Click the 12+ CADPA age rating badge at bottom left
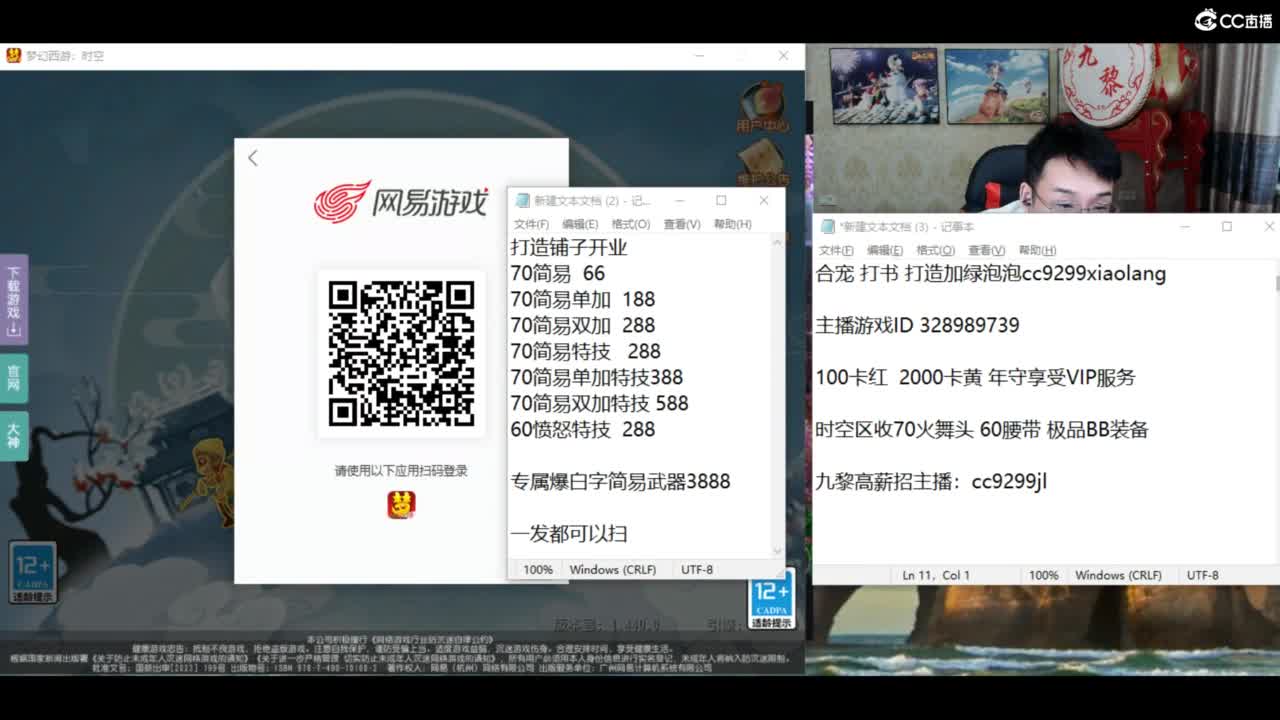This screenshot has width=1280, height=720. [x=33, y=573]
